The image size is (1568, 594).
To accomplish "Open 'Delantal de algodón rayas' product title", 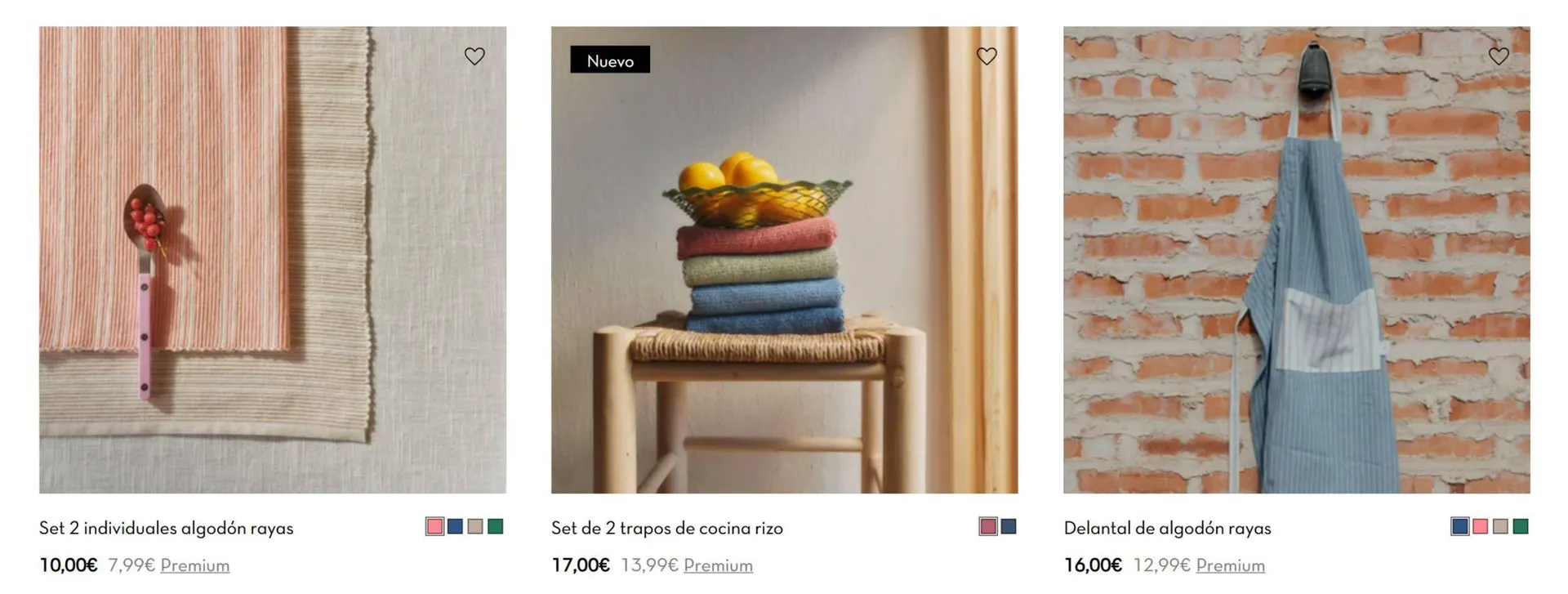I will click(x=1168, y=529).
